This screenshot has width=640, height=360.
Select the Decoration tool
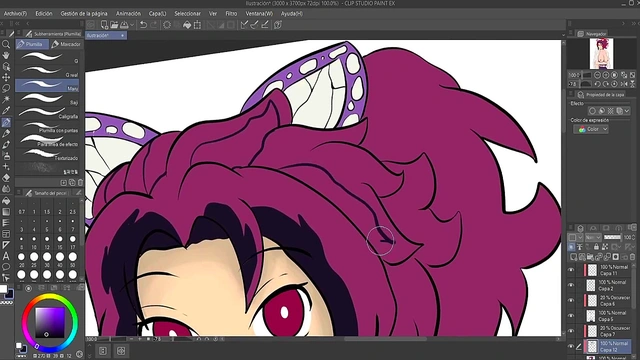6,167
